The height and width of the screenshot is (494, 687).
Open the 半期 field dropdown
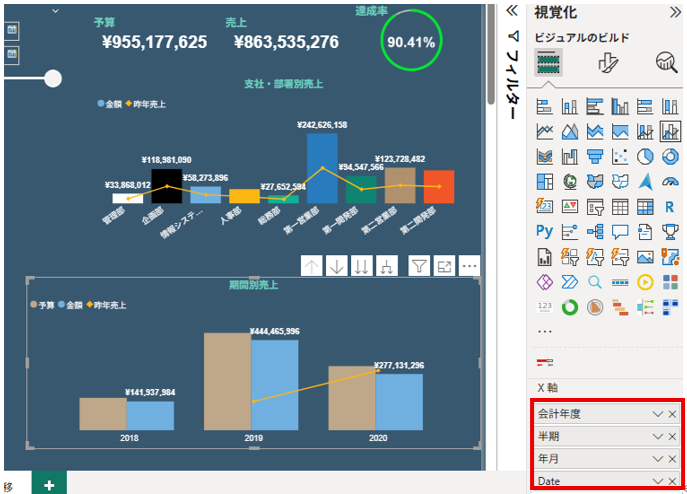point(657,437)
